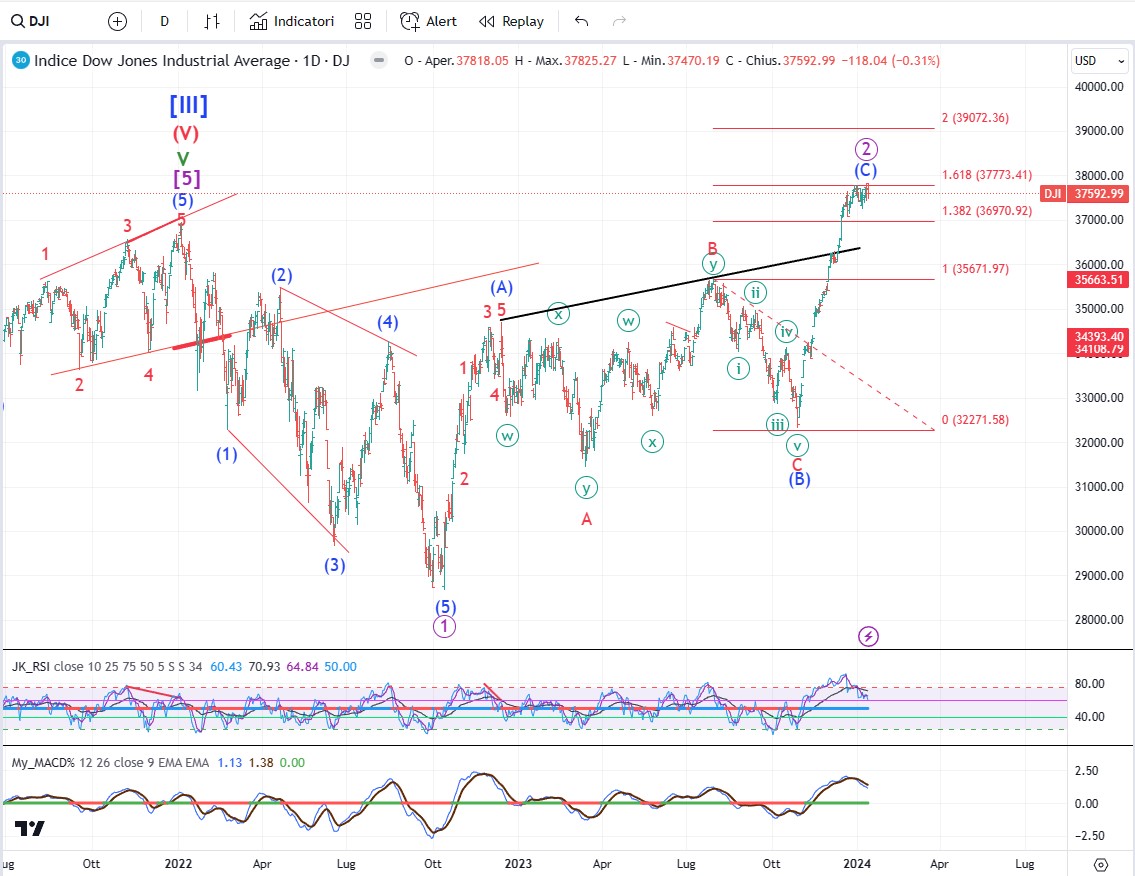This screenshot has width=1135, height=876.
Task: Open the DJI symbol search
Action: tap(30, 21)
